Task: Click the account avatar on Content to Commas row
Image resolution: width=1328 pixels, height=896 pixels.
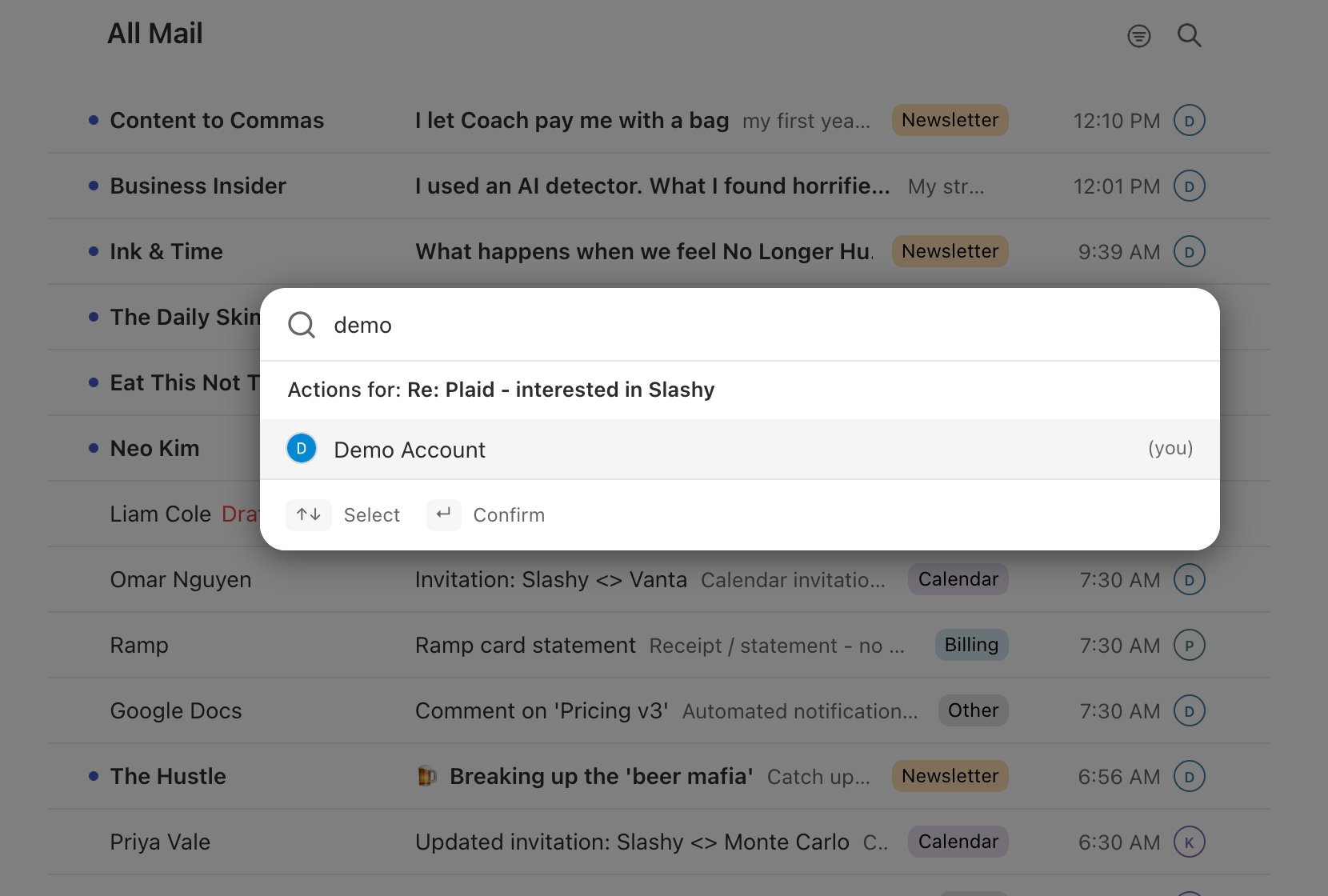Action: [1189, 121]
